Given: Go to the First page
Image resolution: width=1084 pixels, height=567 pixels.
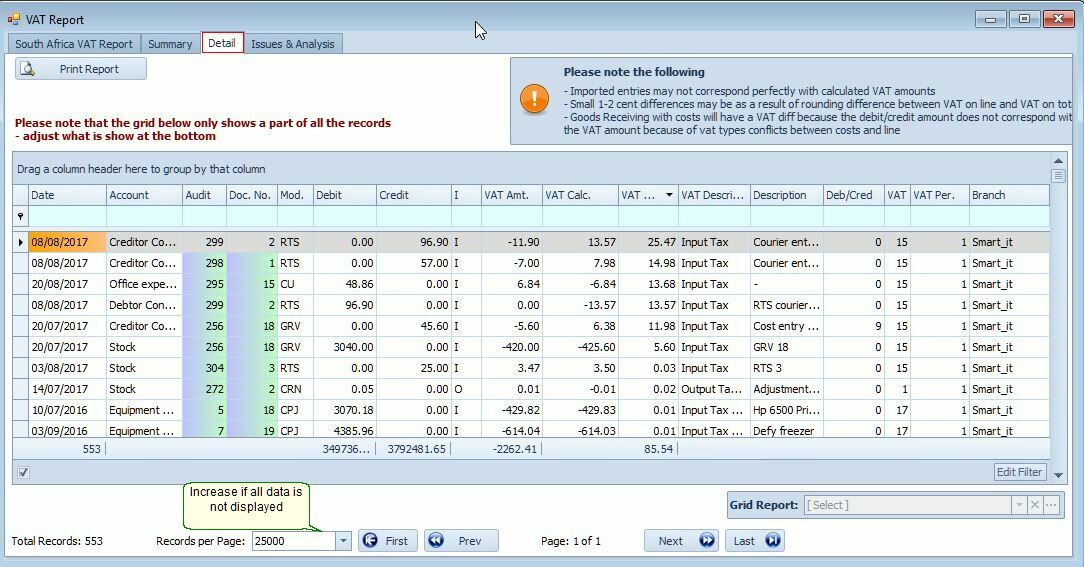Looking at the screenshot, I should coord(387,541).
